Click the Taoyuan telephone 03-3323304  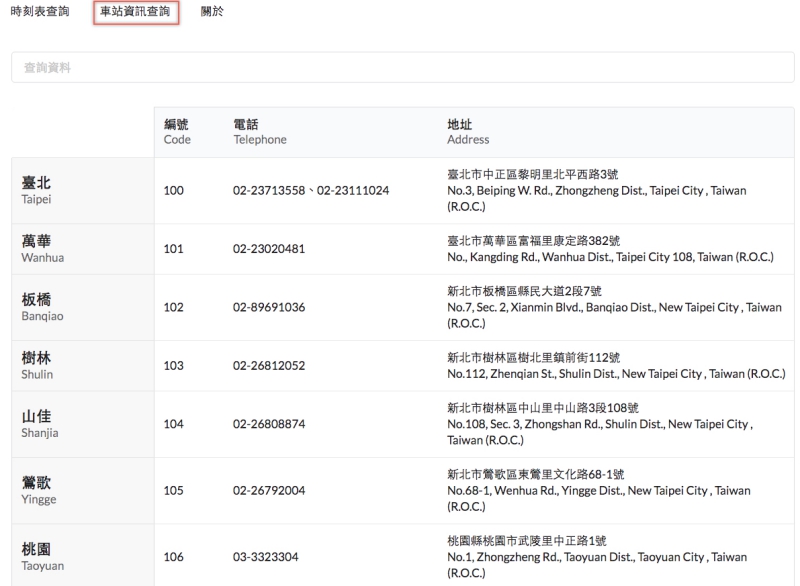tap(265, 557)
